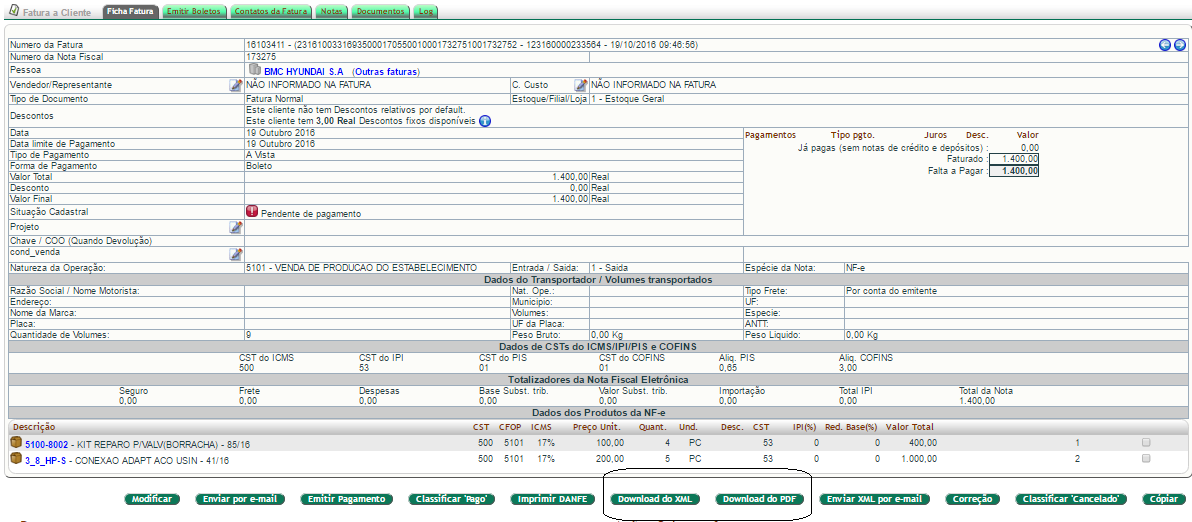Switch to the Log tab
The height and width of the screenshot is (522, 1192).
pos(426,12)
